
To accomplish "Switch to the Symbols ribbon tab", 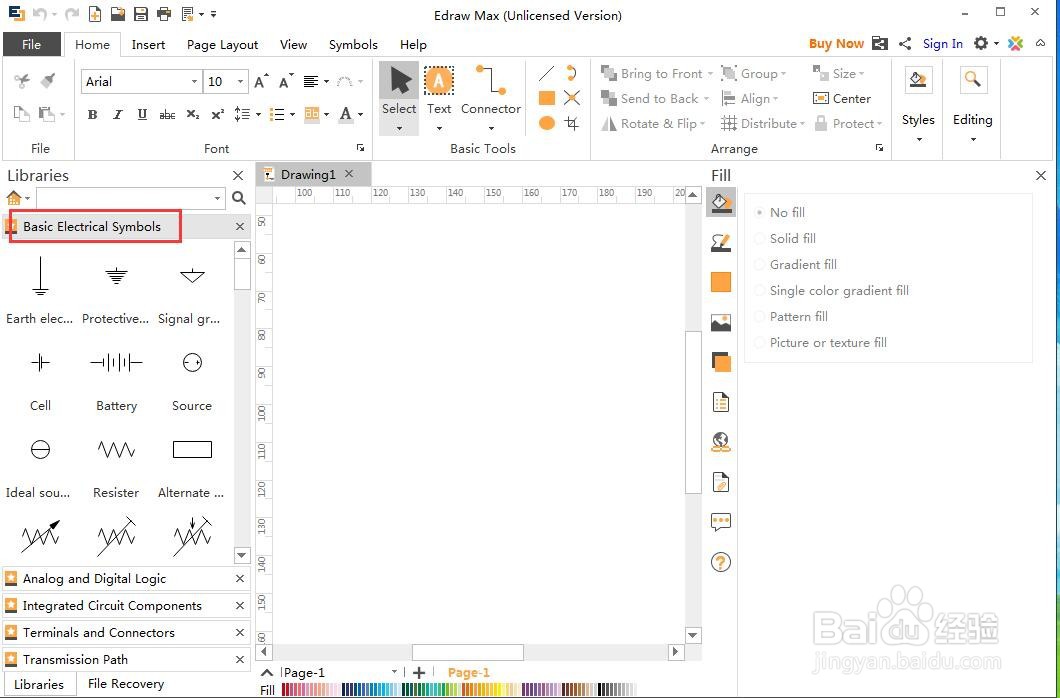I will [x=353, y=45].
